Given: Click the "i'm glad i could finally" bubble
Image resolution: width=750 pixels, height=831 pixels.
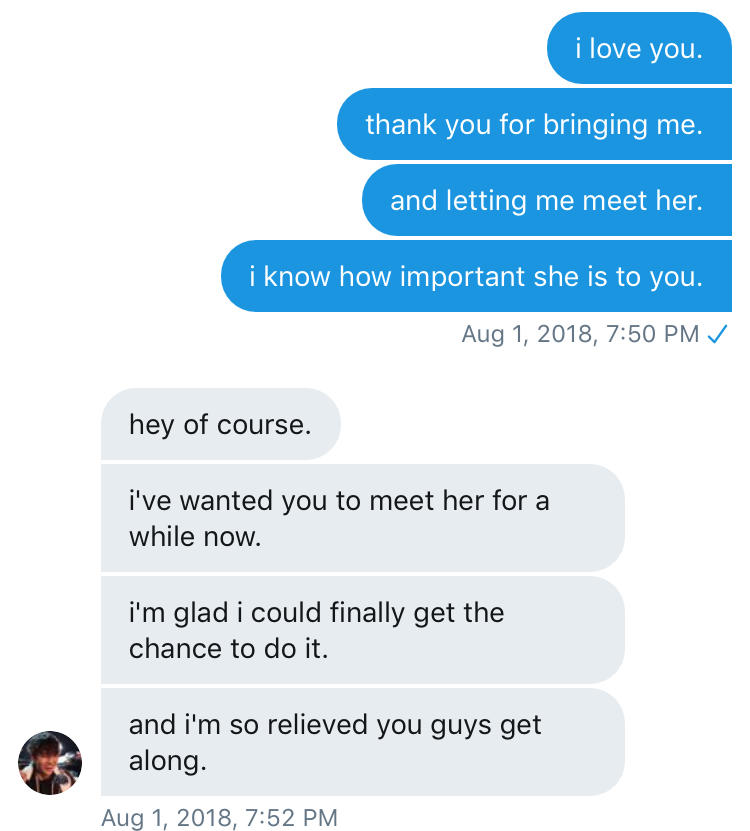Looking at the screenshot, I should click(x=362, y=630).
